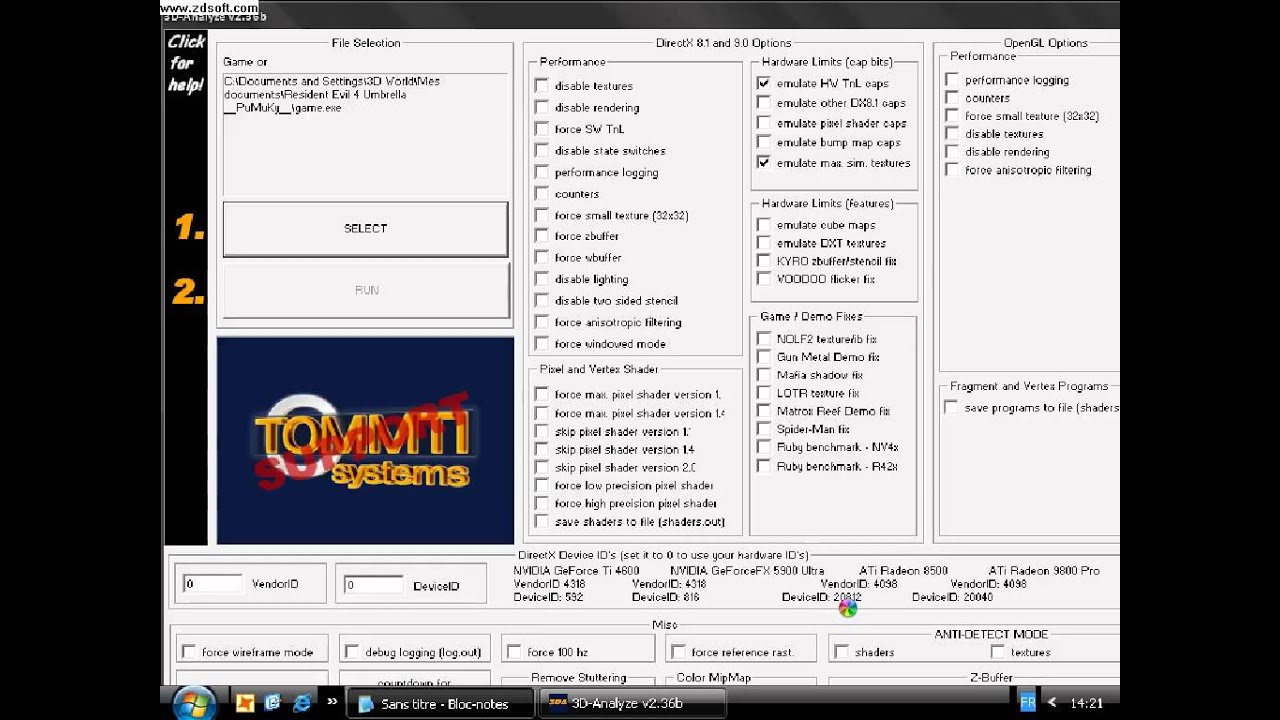1280x720 pixels.
Task: Enable 'force windowed mode'
Action: coord(541,343)
